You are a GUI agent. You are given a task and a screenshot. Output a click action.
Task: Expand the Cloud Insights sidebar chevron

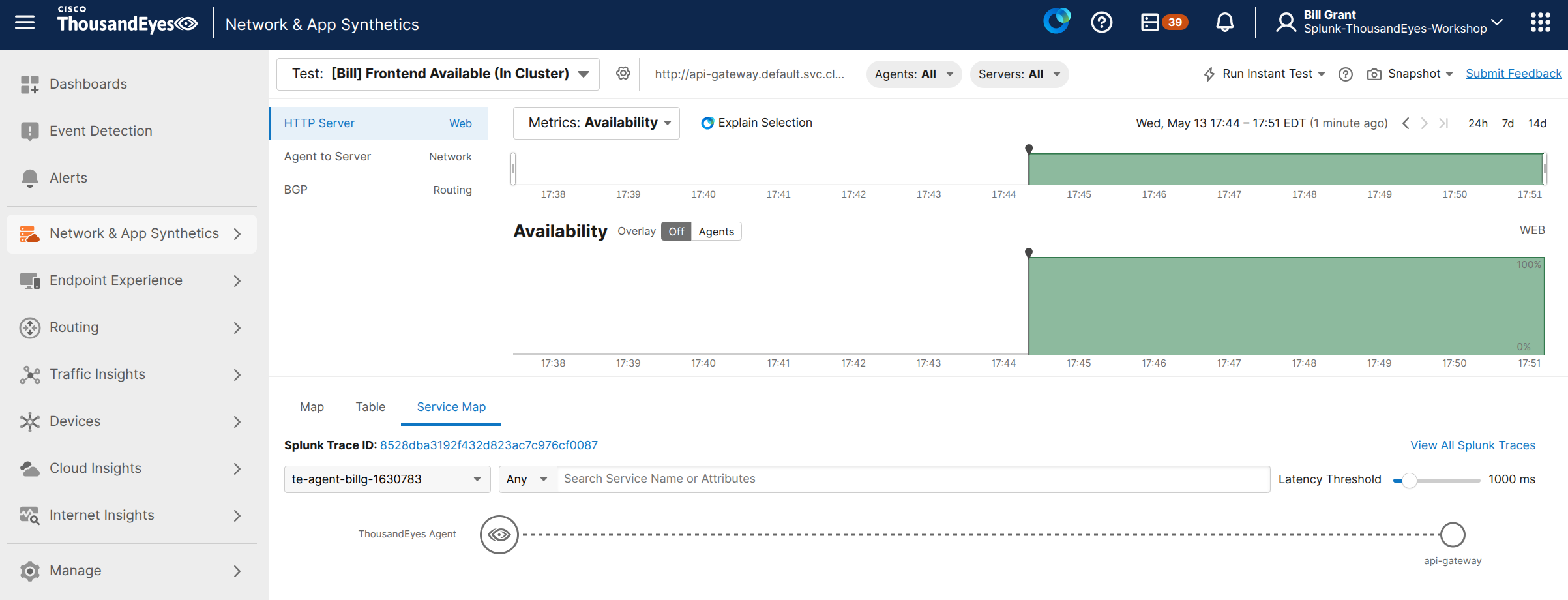pyautogui.click(x=237, y=469)
